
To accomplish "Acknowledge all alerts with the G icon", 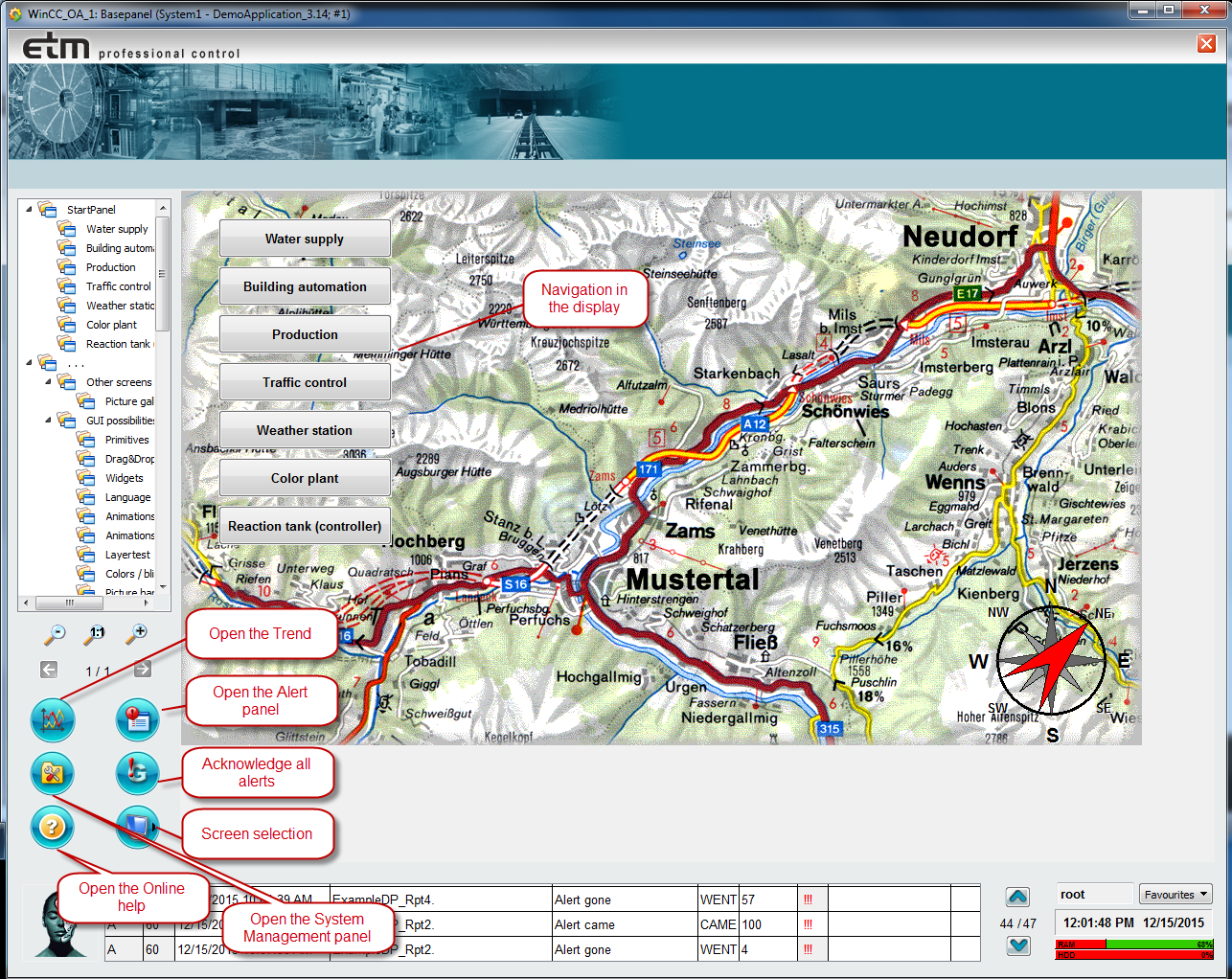I will coord(137,773).
